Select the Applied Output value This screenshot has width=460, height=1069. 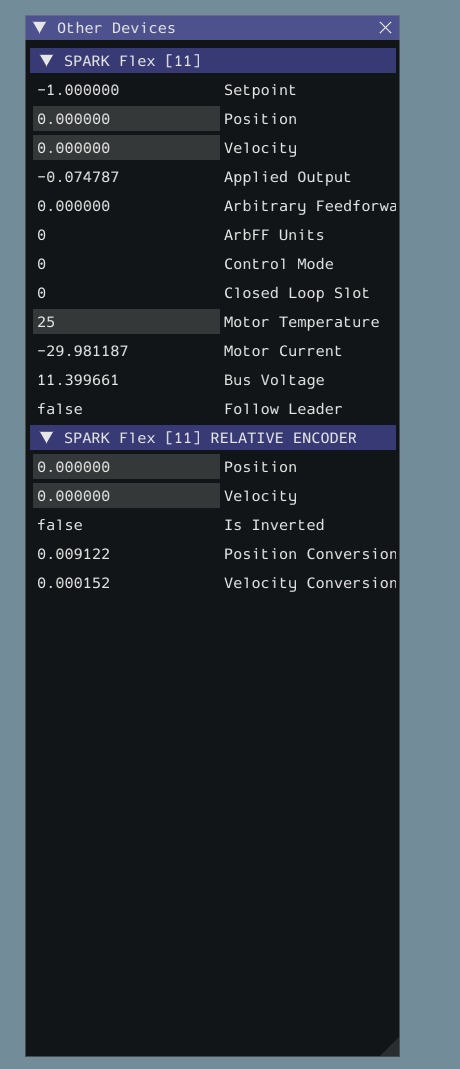click(78, 177)
